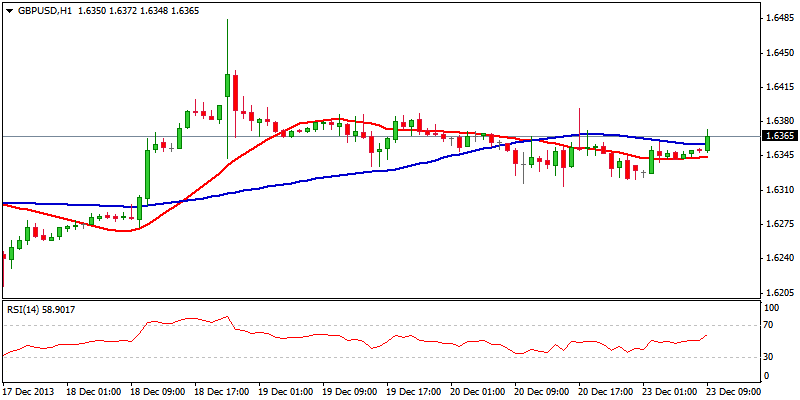Viewport: 800px width, 400px height.
Task: Click price axis label 1.6485
Action: [780, 18]
